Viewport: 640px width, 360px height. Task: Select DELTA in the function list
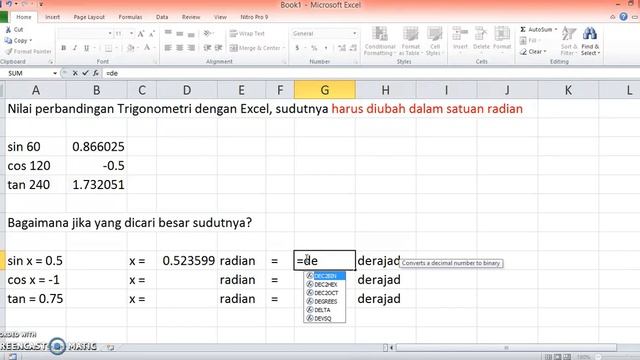coord(325,310)
